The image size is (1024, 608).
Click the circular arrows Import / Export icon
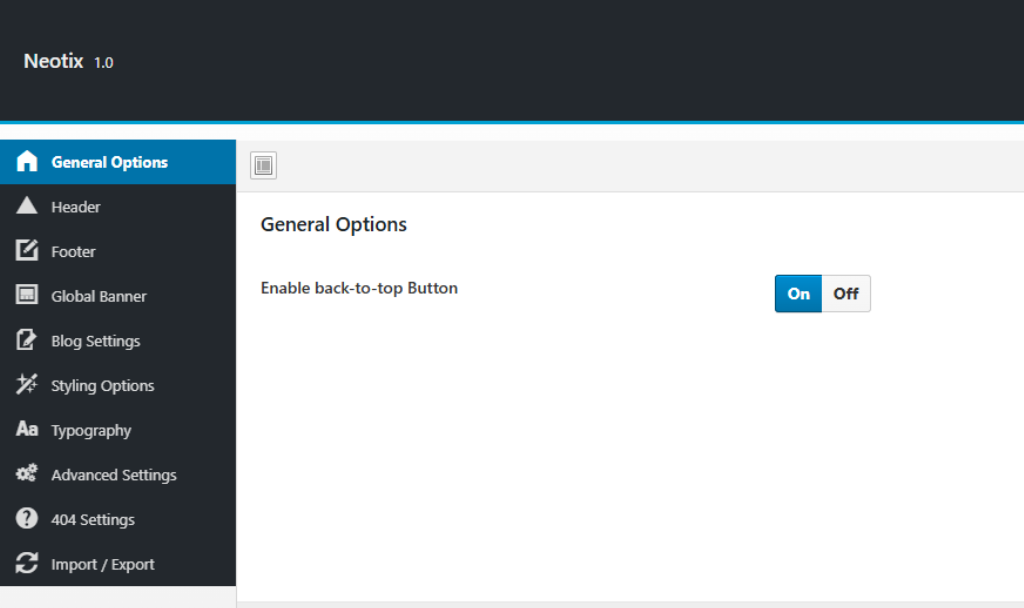point(27,564)
